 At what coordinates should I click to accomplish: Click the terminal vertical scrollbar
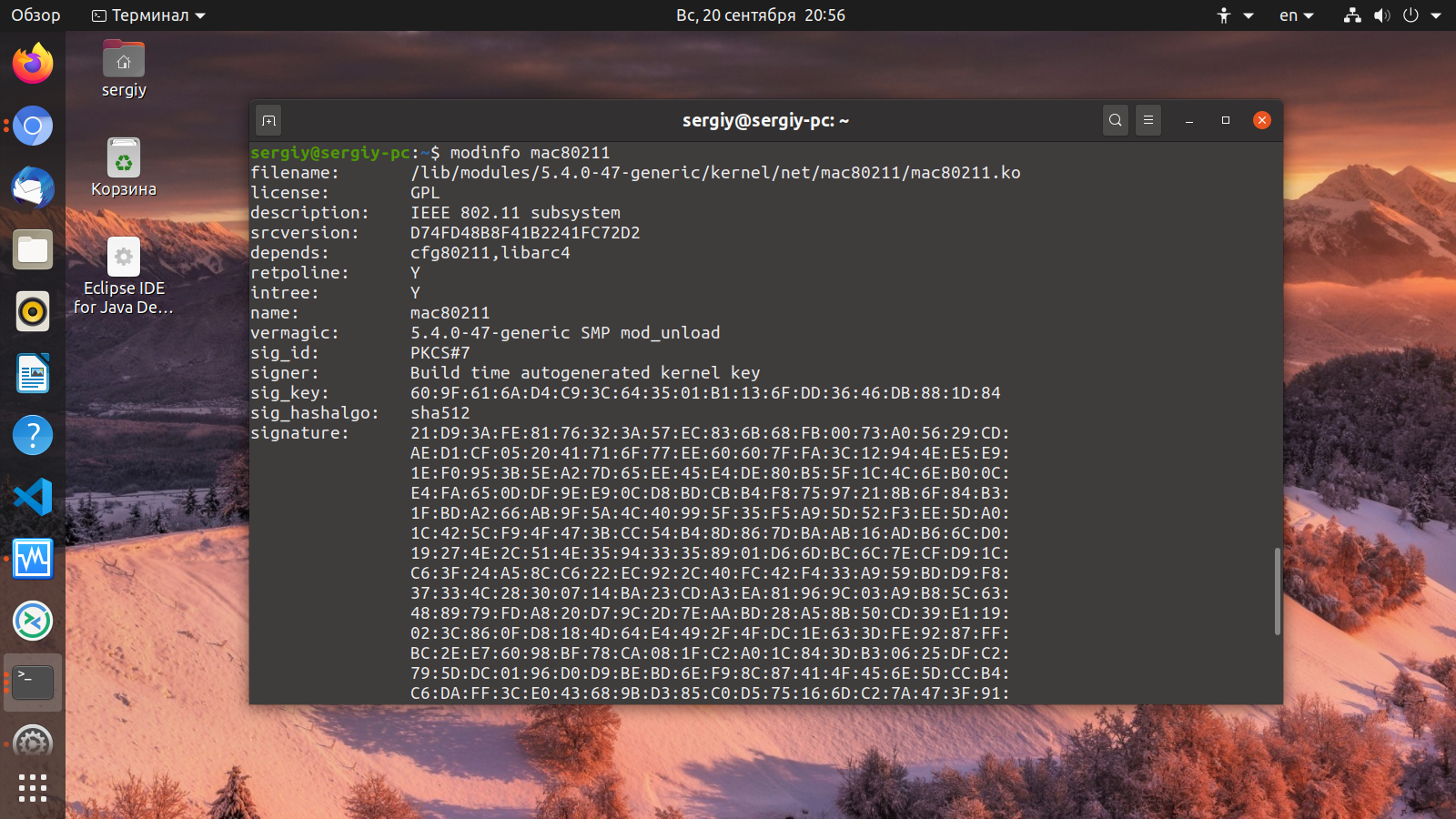point(1277,591)
